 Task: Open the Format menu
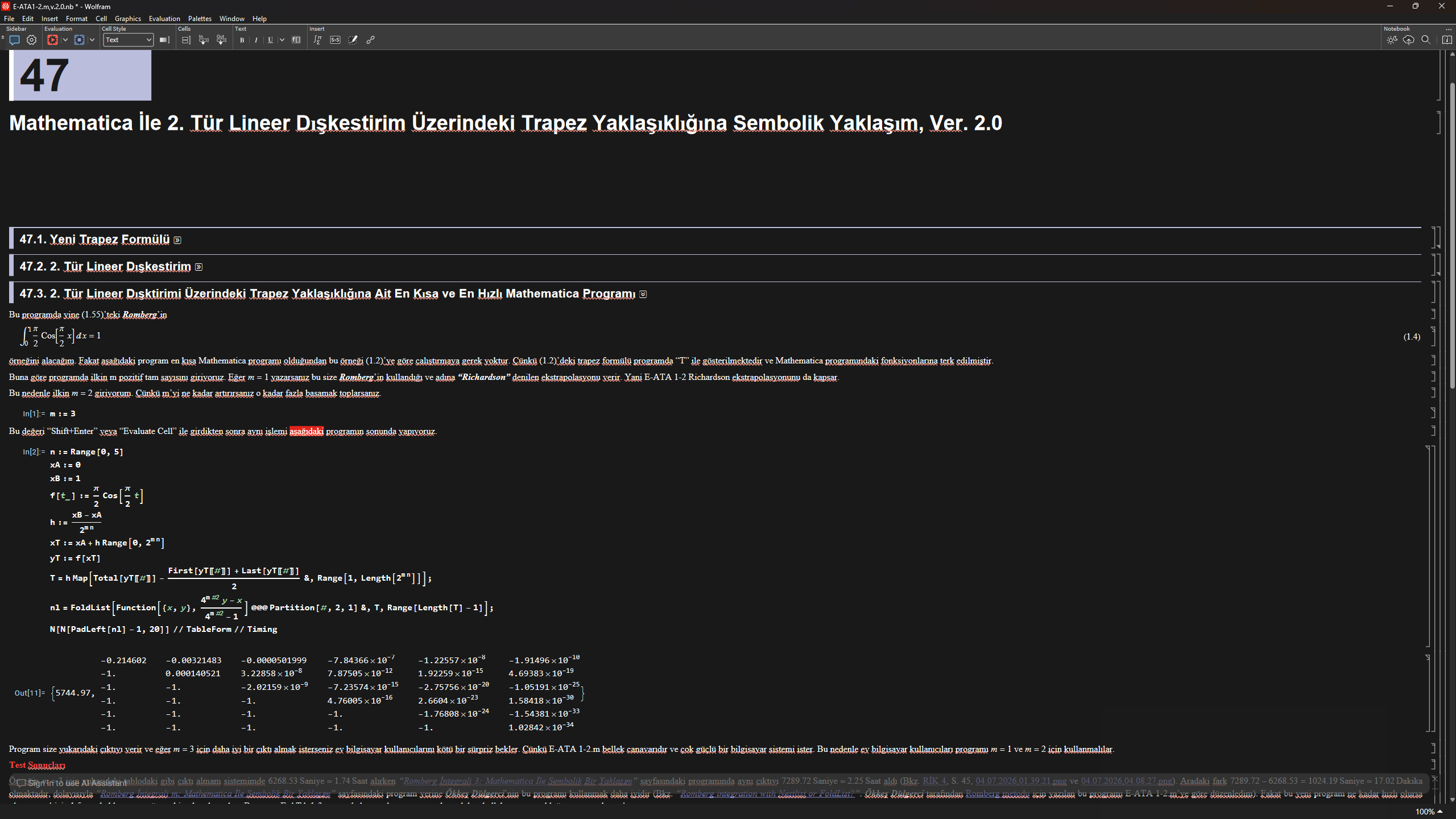76,19
